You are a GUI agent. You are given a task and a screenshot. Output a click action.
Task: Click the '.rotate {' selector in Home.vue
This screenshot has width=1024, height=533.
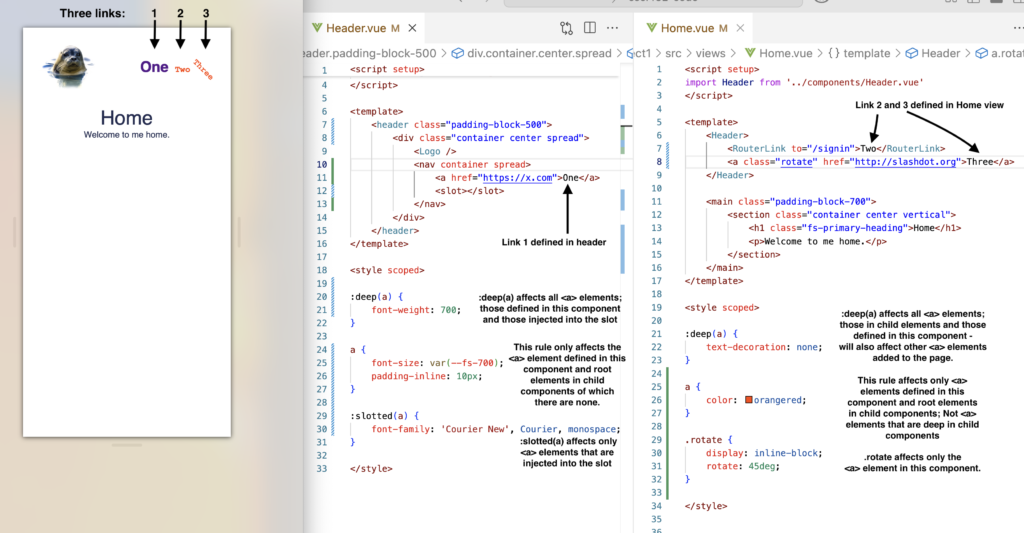click(x=709, y=440)
